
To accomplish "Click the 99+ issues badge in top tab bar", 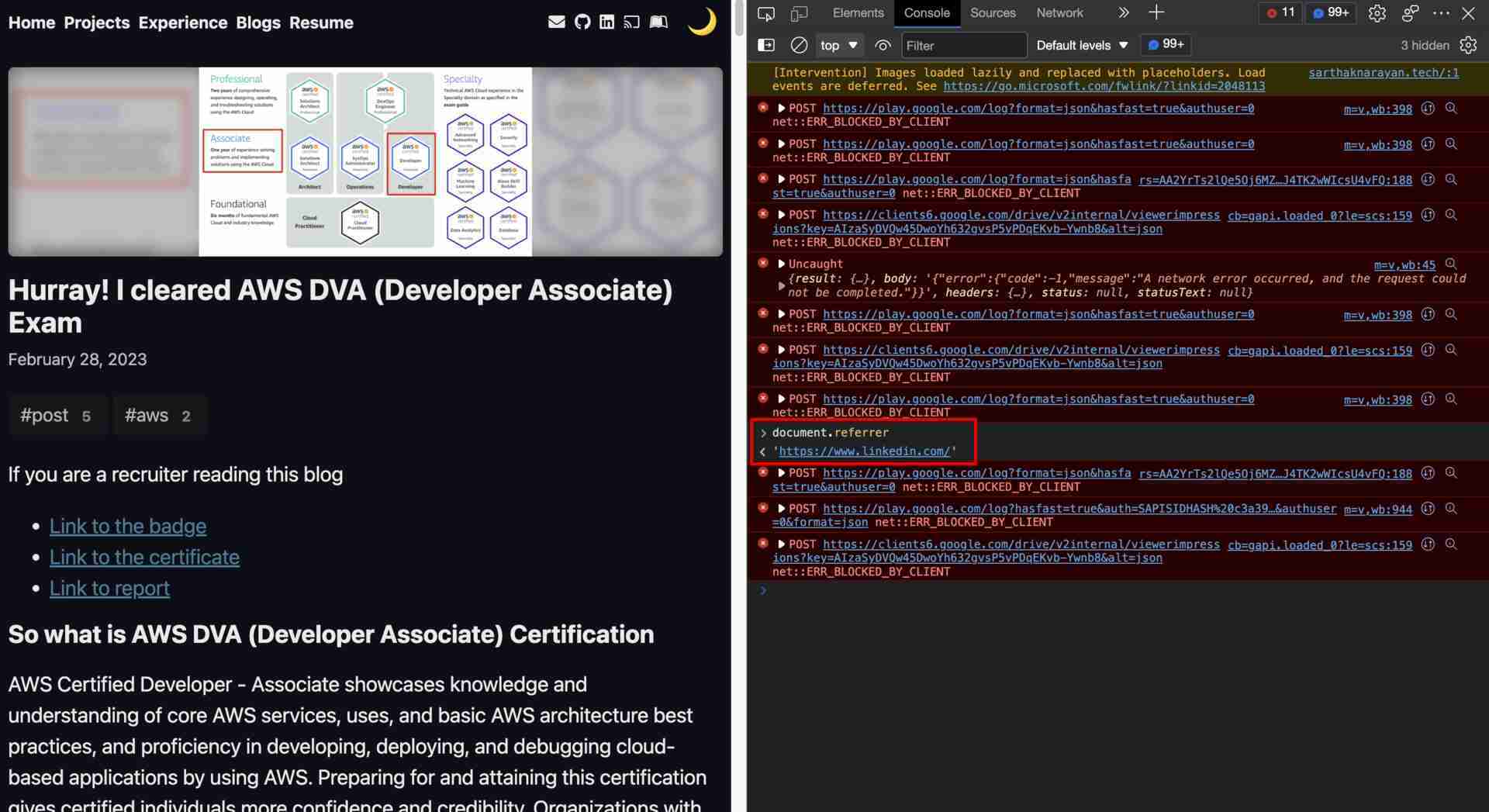I will point(1331,12).
